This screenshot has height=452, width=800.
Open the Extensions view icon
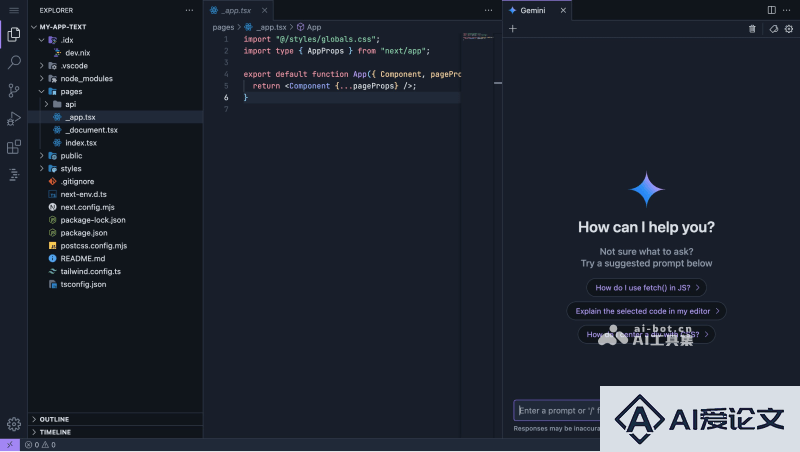(x=14, y=147)
